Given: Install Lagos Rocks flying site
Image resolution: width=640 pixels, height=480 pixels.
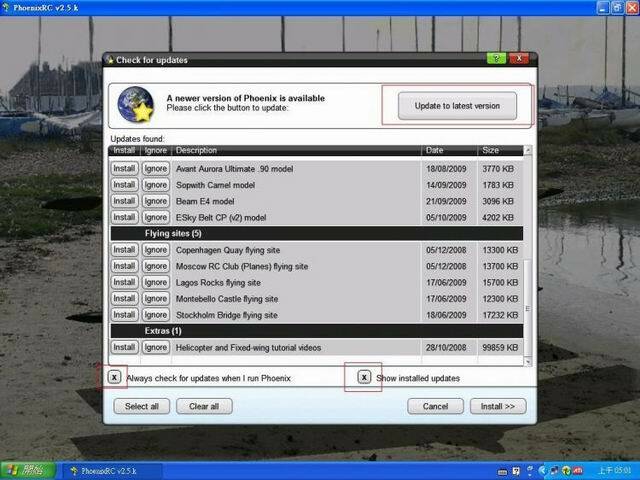Looking at the screenshot, I should click(124, 282).
